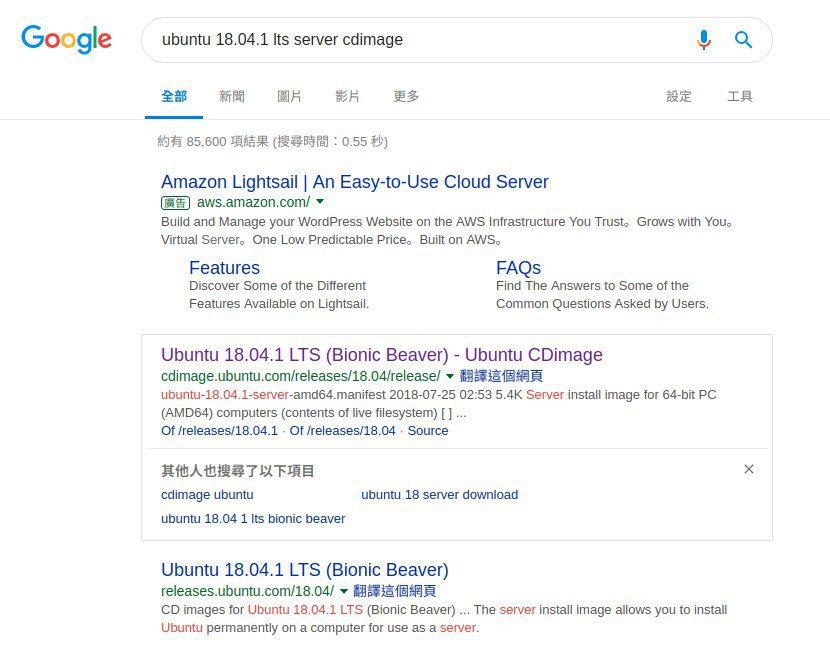The image size is (830, 654).
Task: Click the Google logo
Action: click(x=67, y=39)
